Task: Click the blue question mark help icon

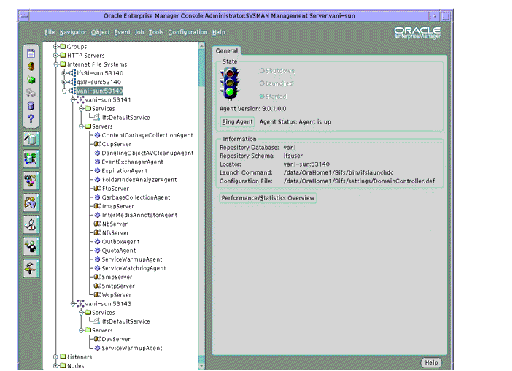Action: pyautogui.click(x=31, y=119)
